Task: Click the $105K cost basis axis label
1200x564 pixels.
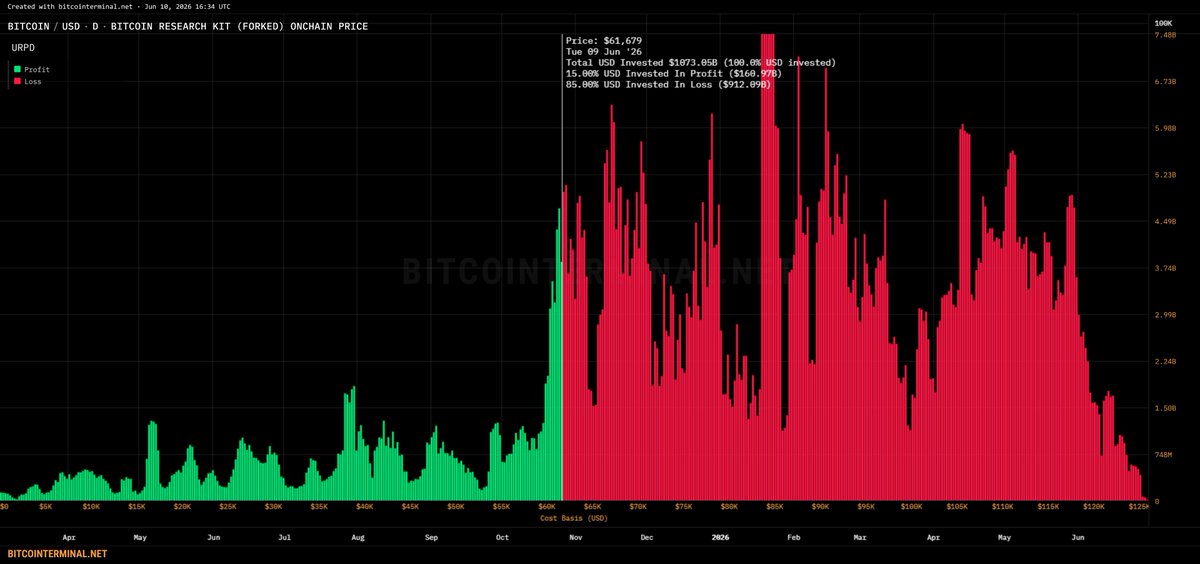Action: click(x=957, y=507)
